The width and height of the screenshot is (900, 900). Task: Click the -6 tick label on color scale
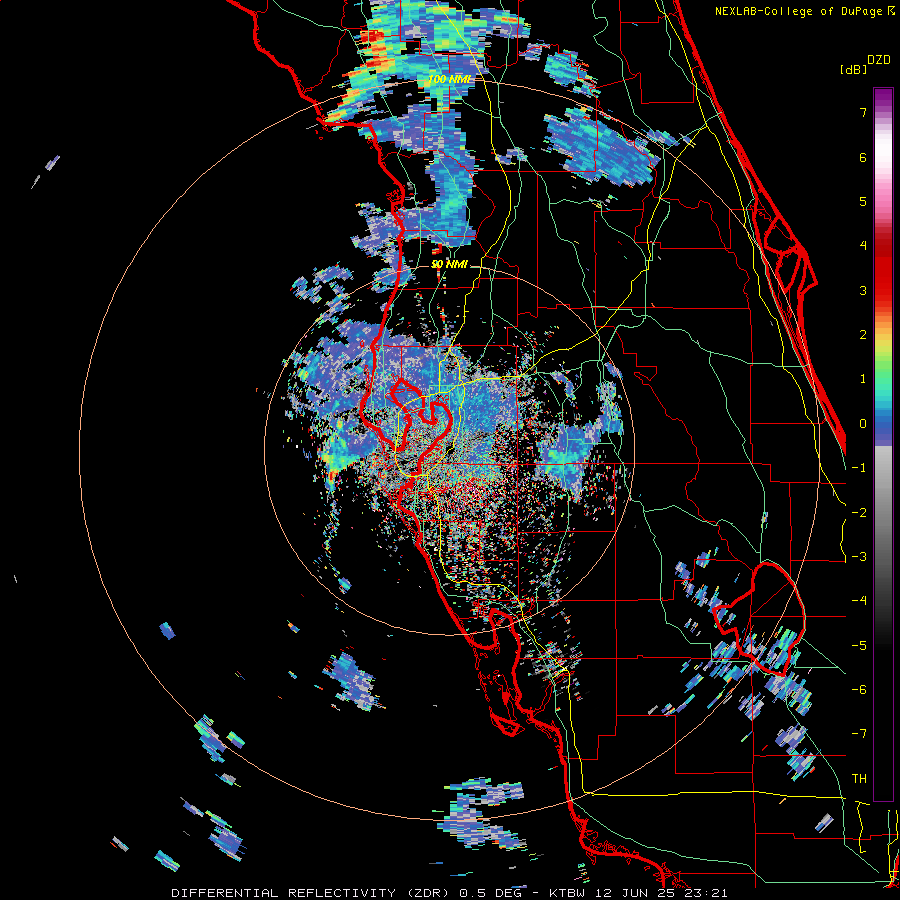(859, 690)
